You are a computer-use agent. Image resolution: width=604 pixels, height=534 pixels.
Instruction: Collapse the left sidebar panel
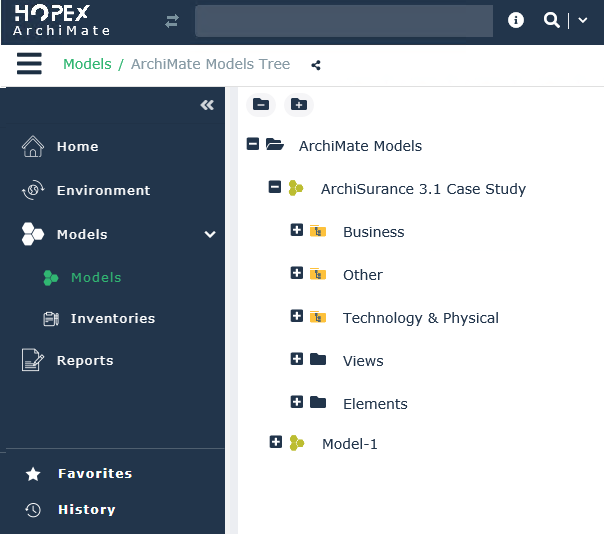coord(207,105)
